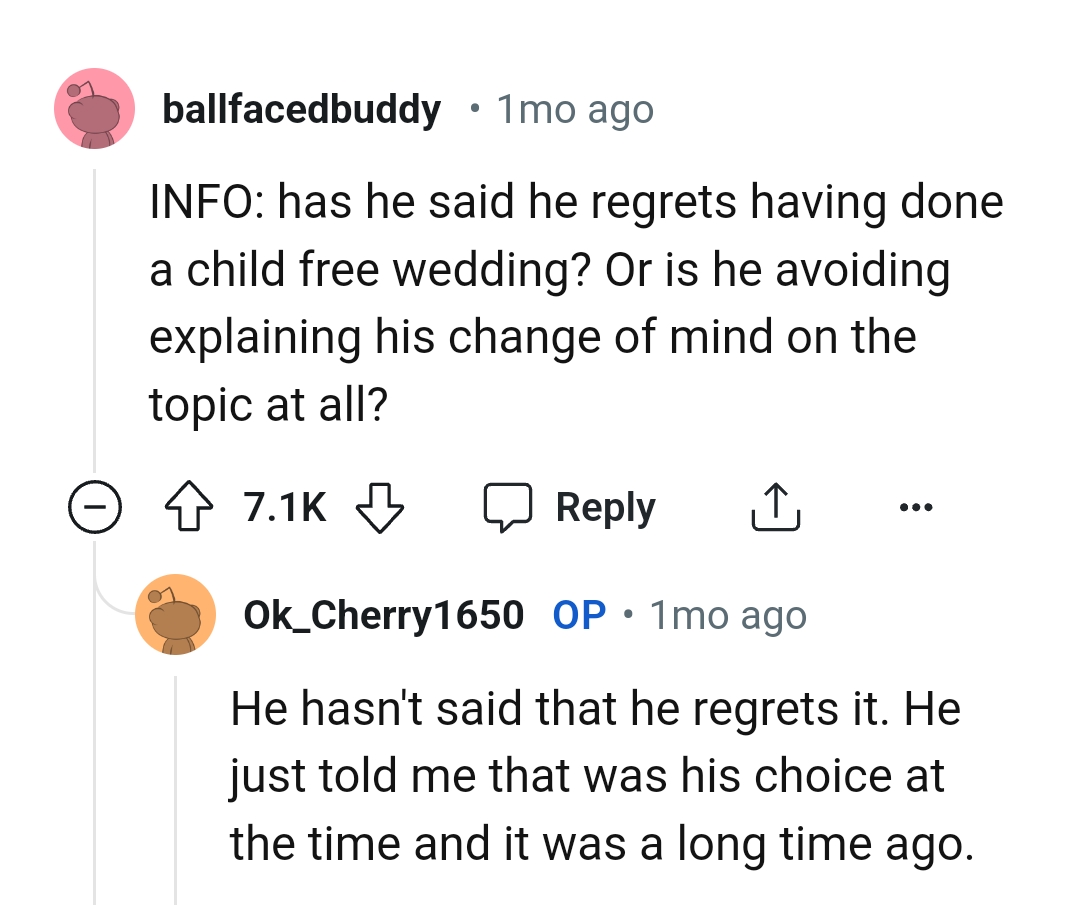1080x905 pixels.
Task: Open Ok_Cherry1650's profile via username
Action: 384,615
